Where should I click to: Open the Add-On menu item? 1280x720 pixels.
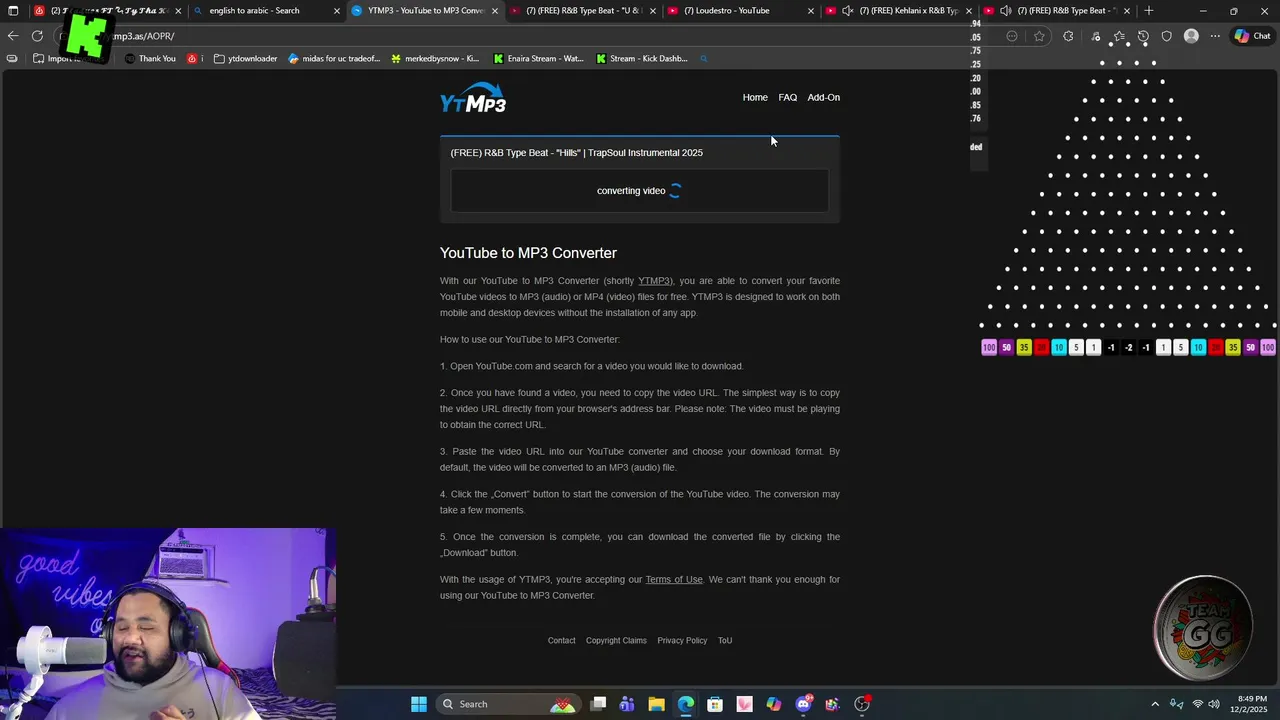click(x=823, y=97)
